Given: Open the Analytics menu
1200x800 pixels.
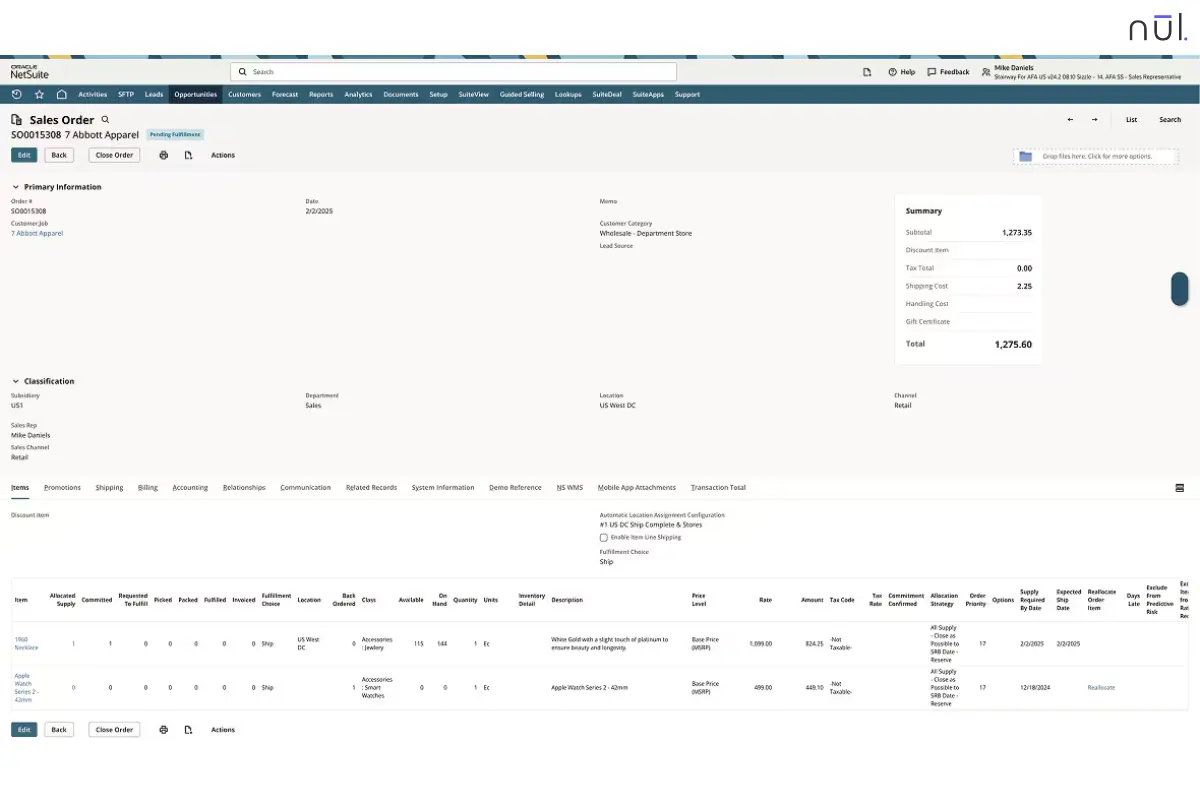Looking at the screenshot, I should point(358,94).
